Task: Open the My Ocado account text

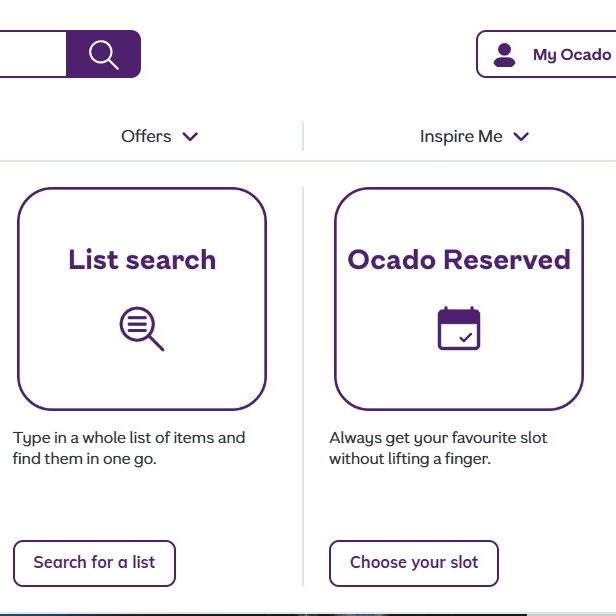Action: [x=571, y=54]
